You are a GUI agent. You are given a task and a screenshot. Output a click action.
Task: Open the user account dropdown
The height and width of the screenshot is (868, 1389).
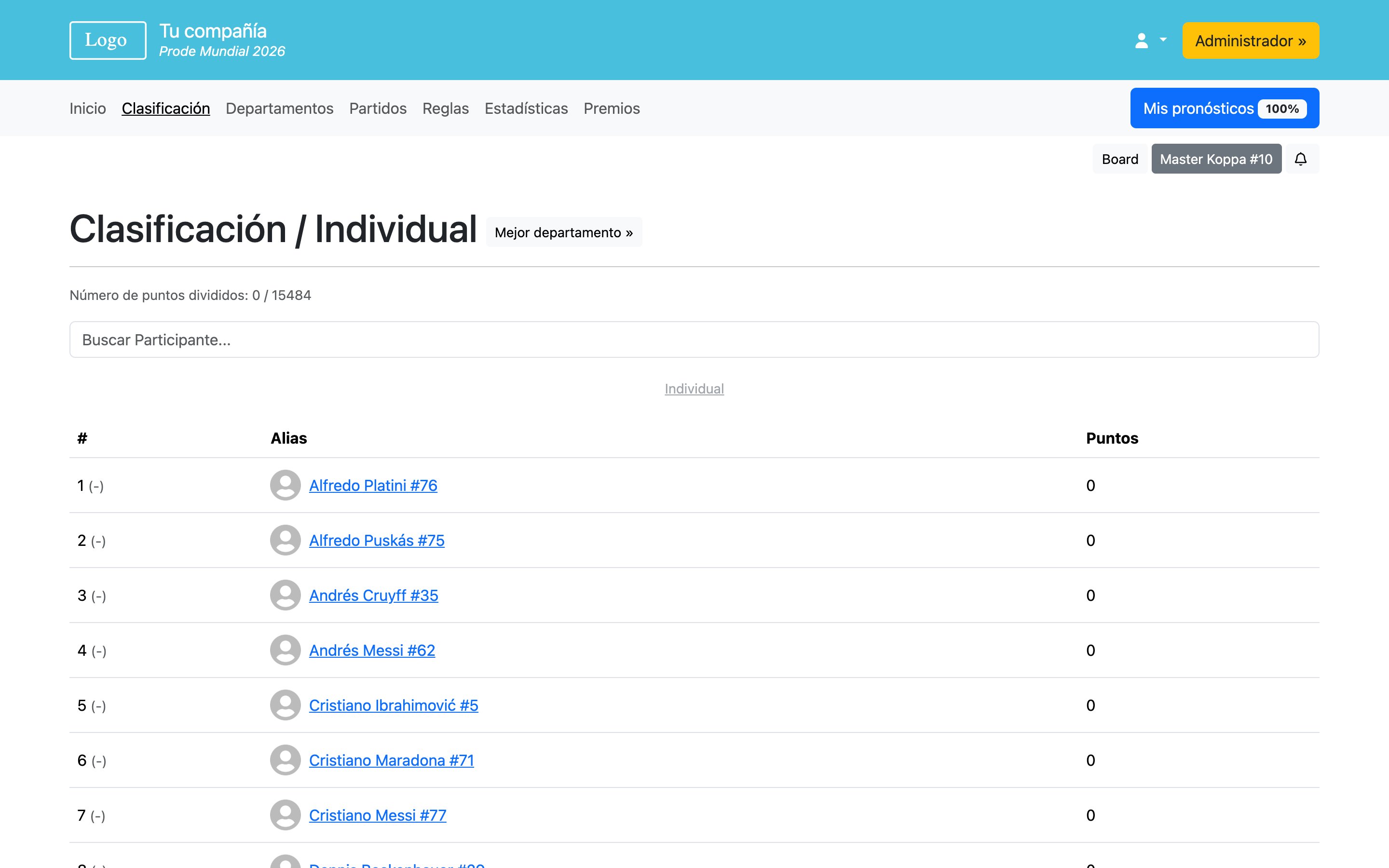point(1150,40)
